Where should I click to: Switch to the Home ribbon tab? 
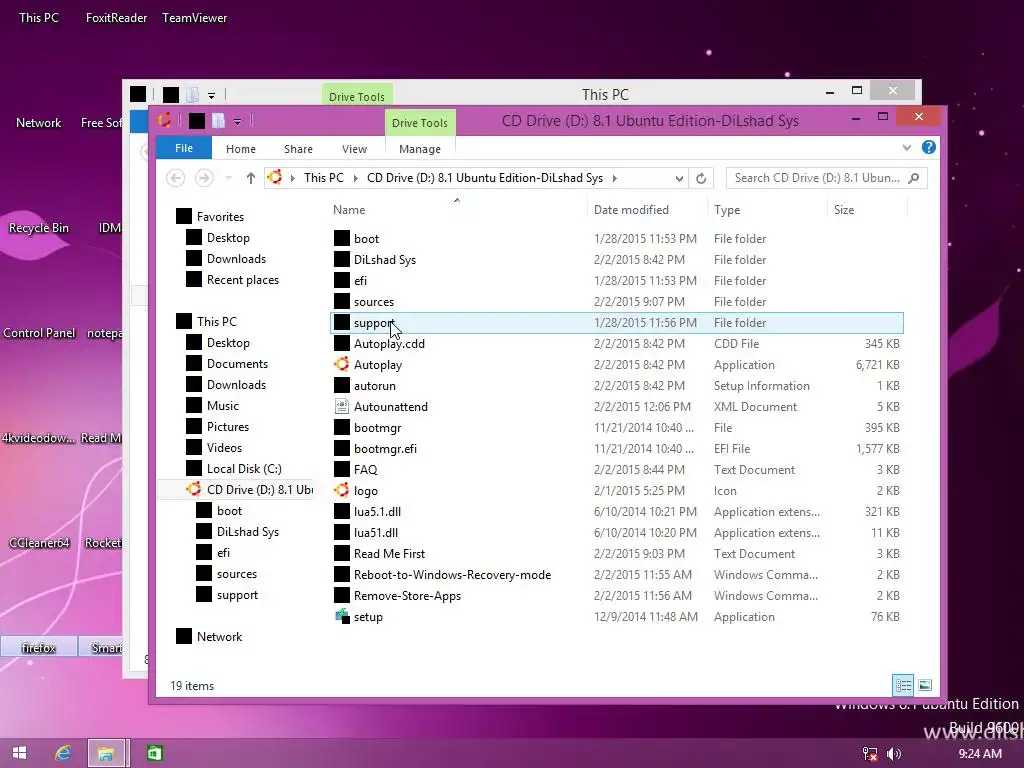pos(240,149)
